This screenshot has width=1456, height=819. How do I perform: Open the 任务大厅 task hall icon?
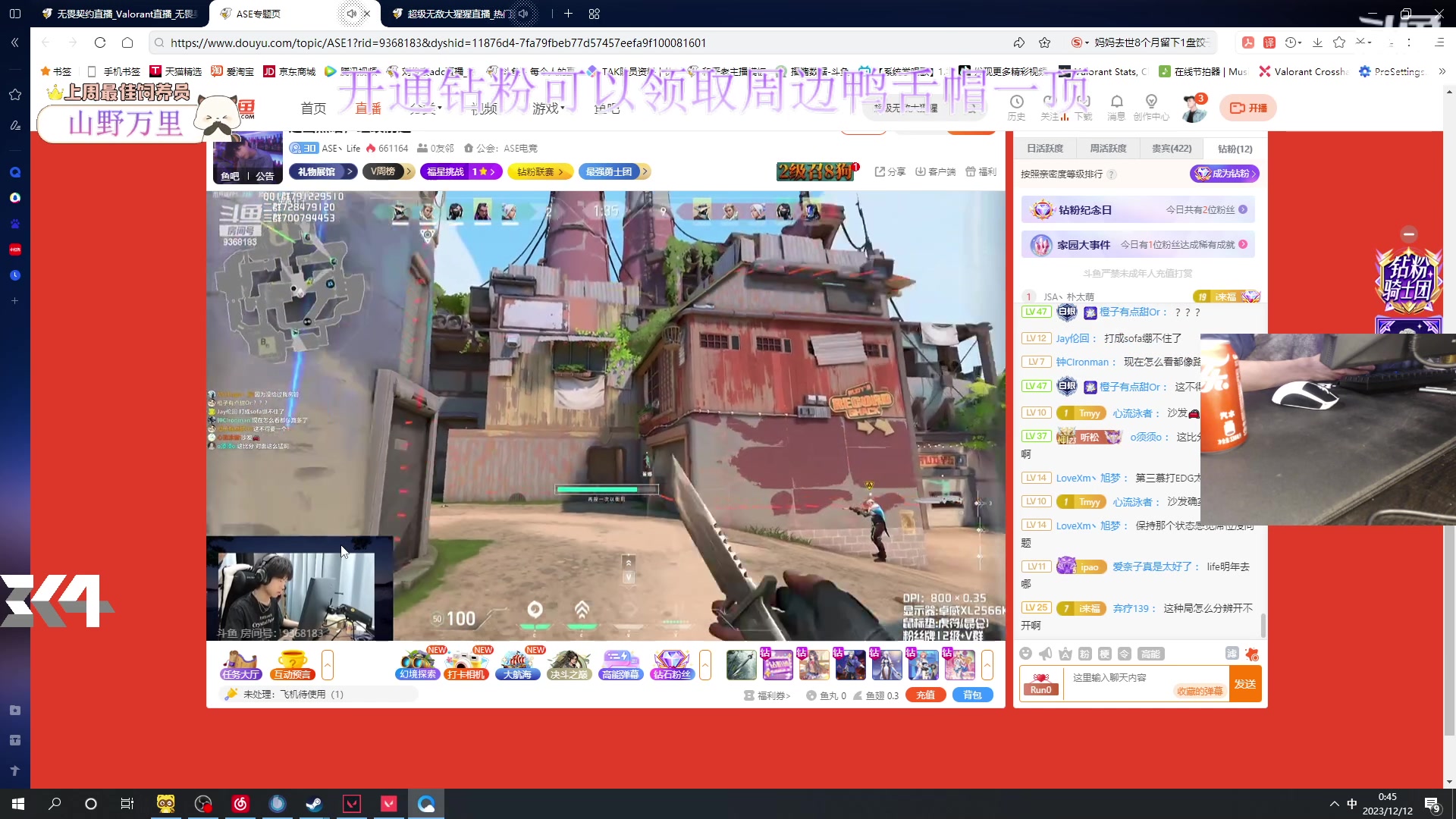241,664
